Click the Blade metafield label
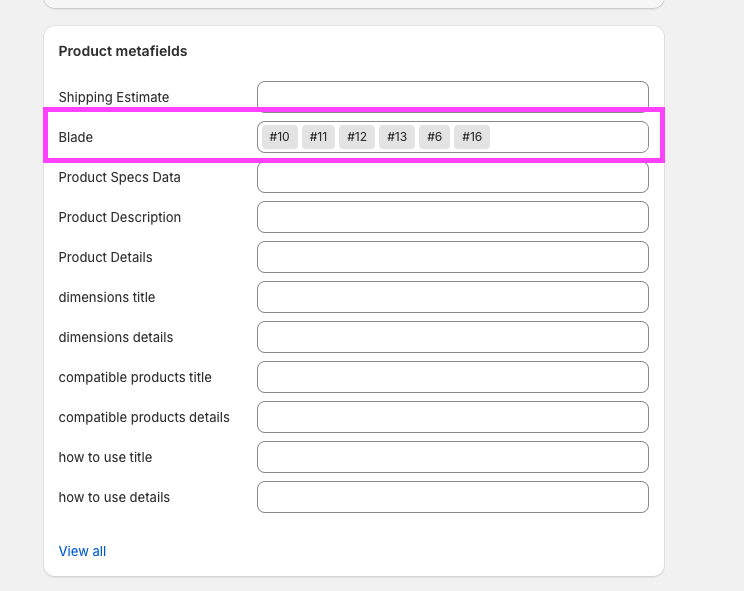Screen dimensions: 744x591 pos(76,137)
